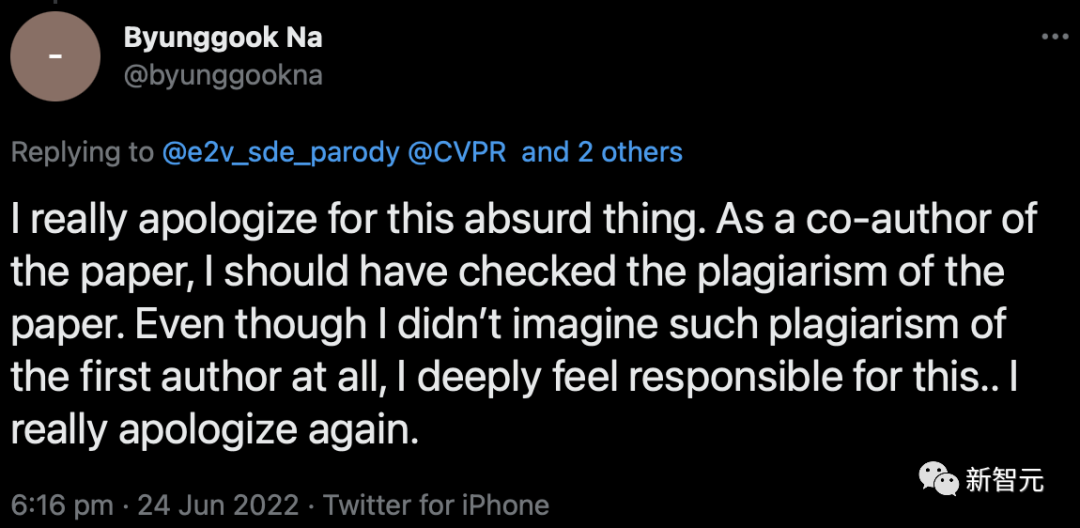Image resolution: width=1080 pixels, height=528 pixels.
Task: Click the "Replying to" label
Action: coord(83,152)
